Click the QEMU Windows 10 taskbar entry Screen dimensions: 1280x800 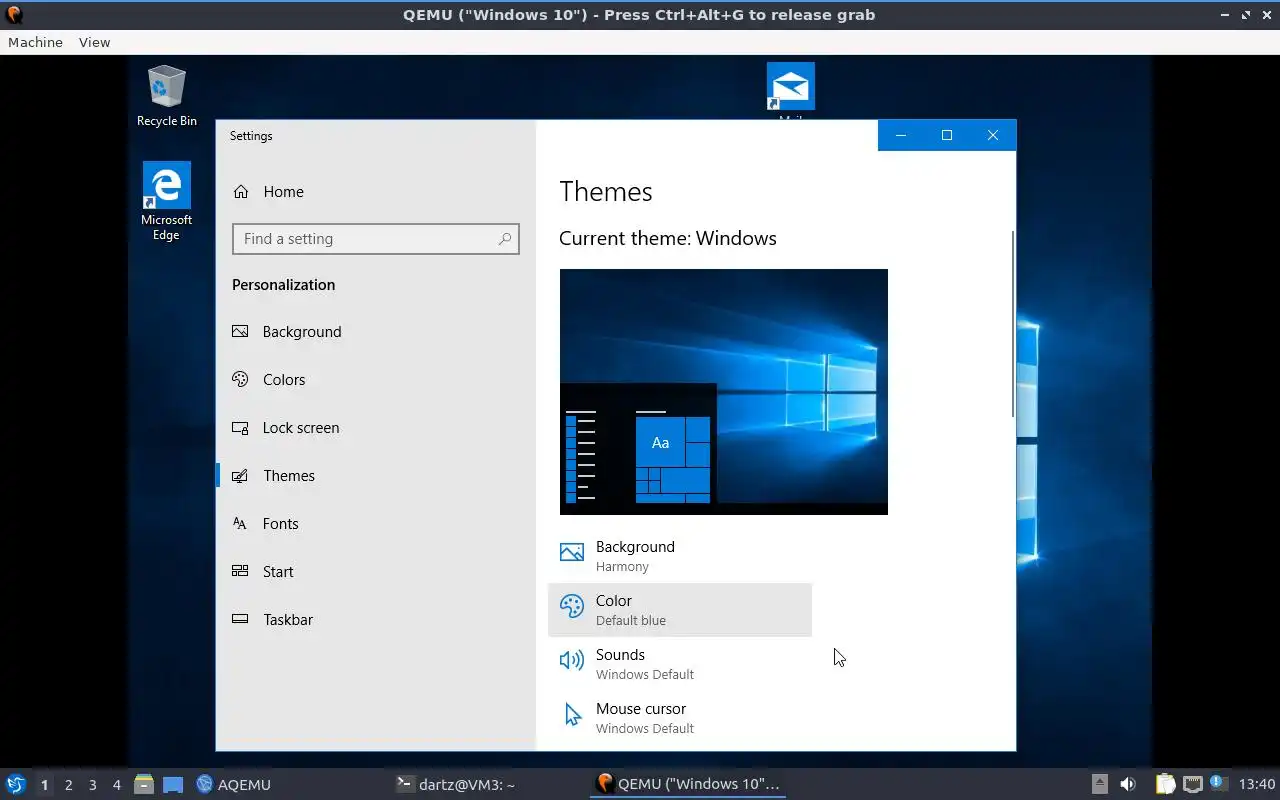(x=687, y=784)
